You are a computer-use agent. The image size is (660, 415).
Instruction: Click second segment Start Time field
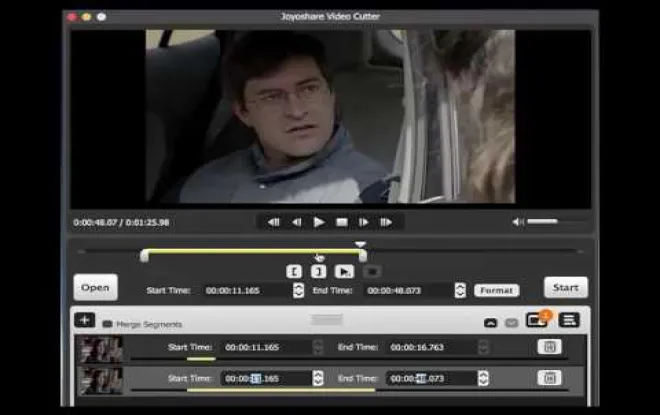pos(265,378)
